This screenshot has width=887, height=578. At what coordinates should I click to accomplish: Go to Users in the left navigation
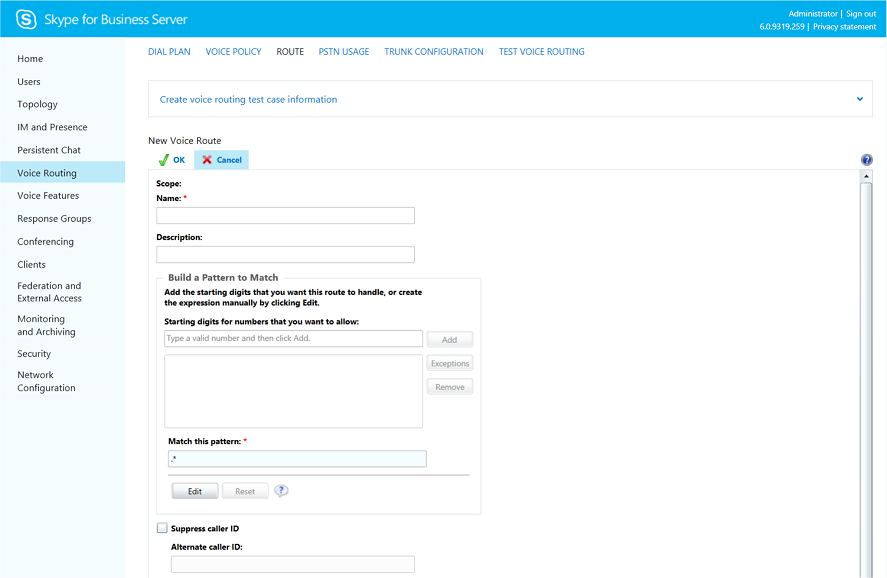coord(29,82)
